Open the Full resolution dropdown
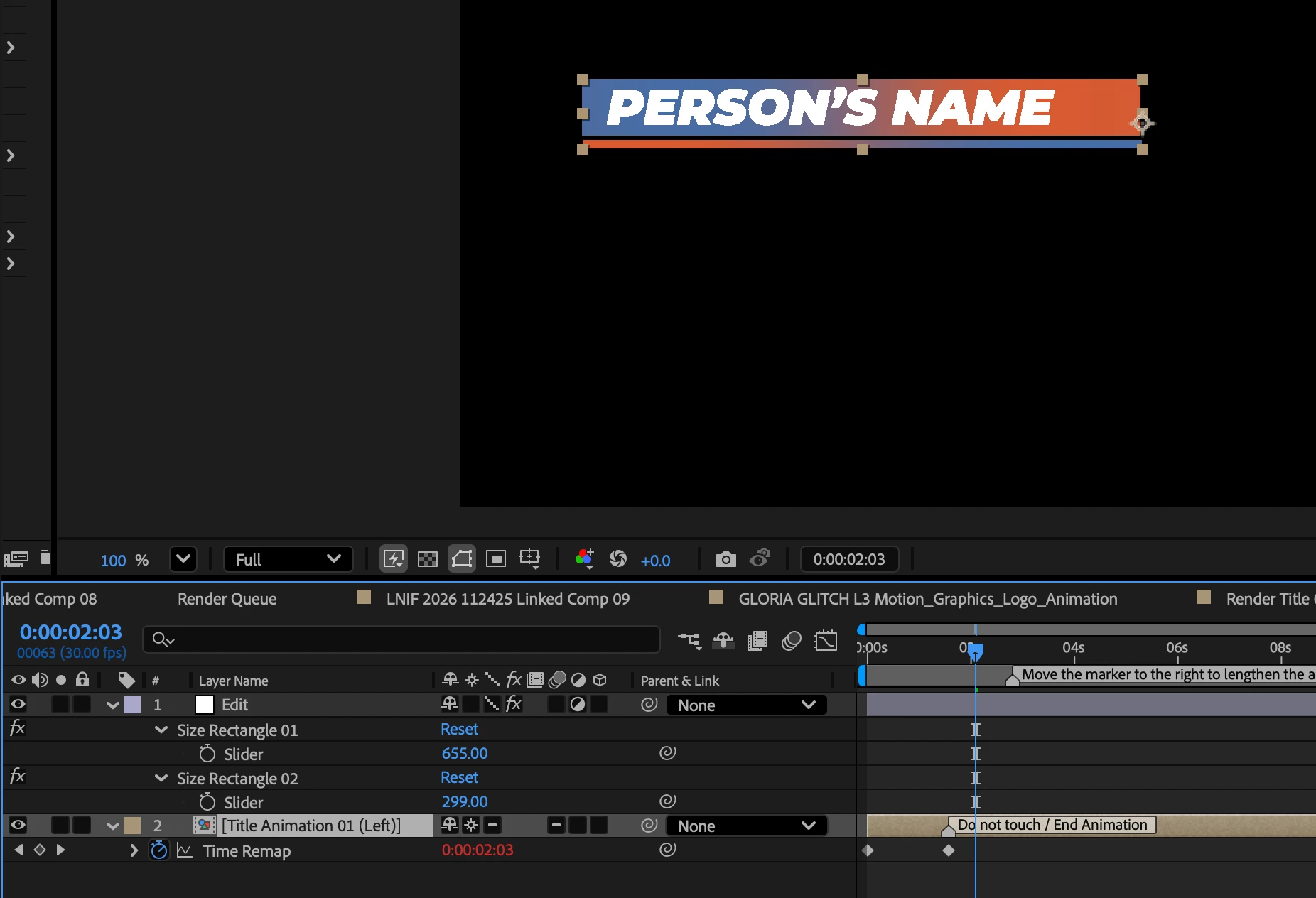 pos(288,559)
